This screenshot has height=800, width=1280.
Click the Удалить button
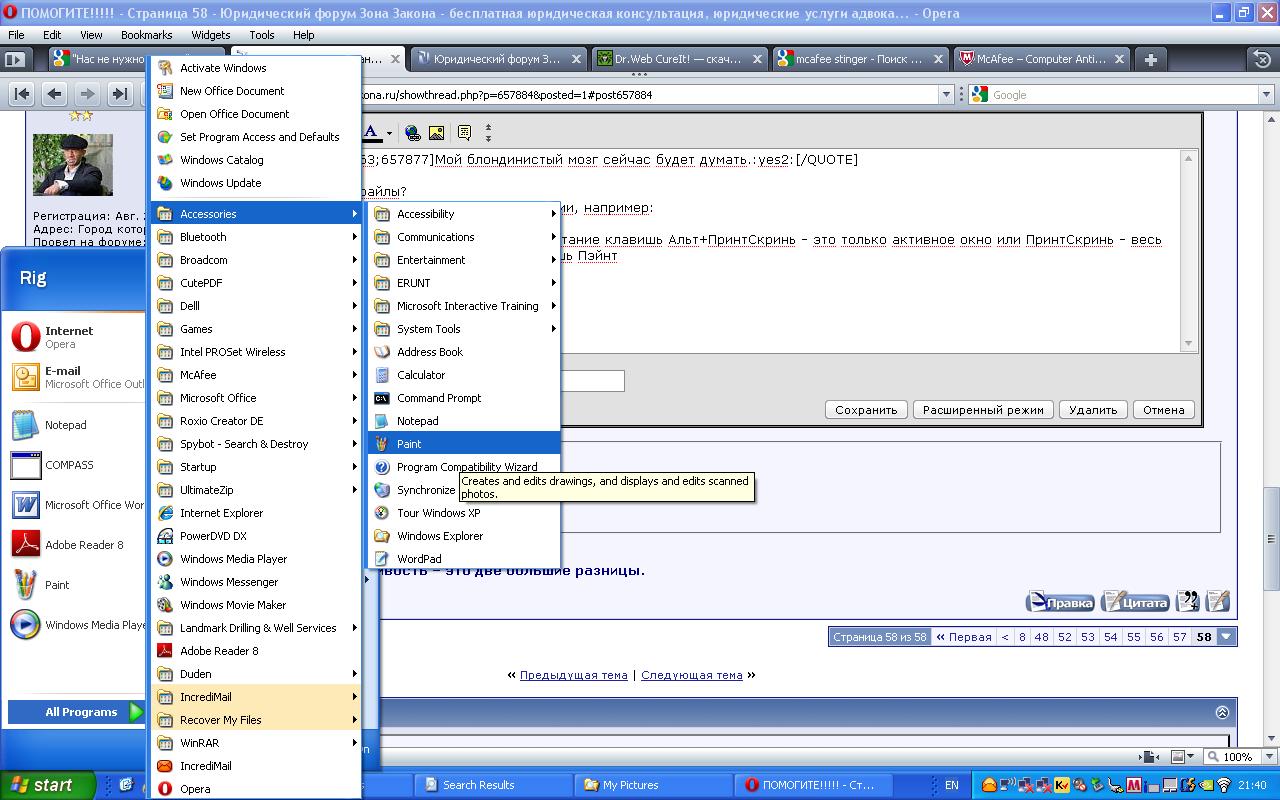(1093, 410)
